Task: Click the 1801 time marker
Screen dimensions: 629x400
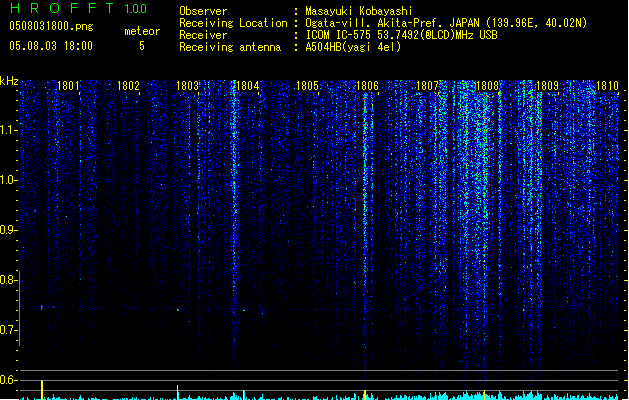Action: pos(68,86)
